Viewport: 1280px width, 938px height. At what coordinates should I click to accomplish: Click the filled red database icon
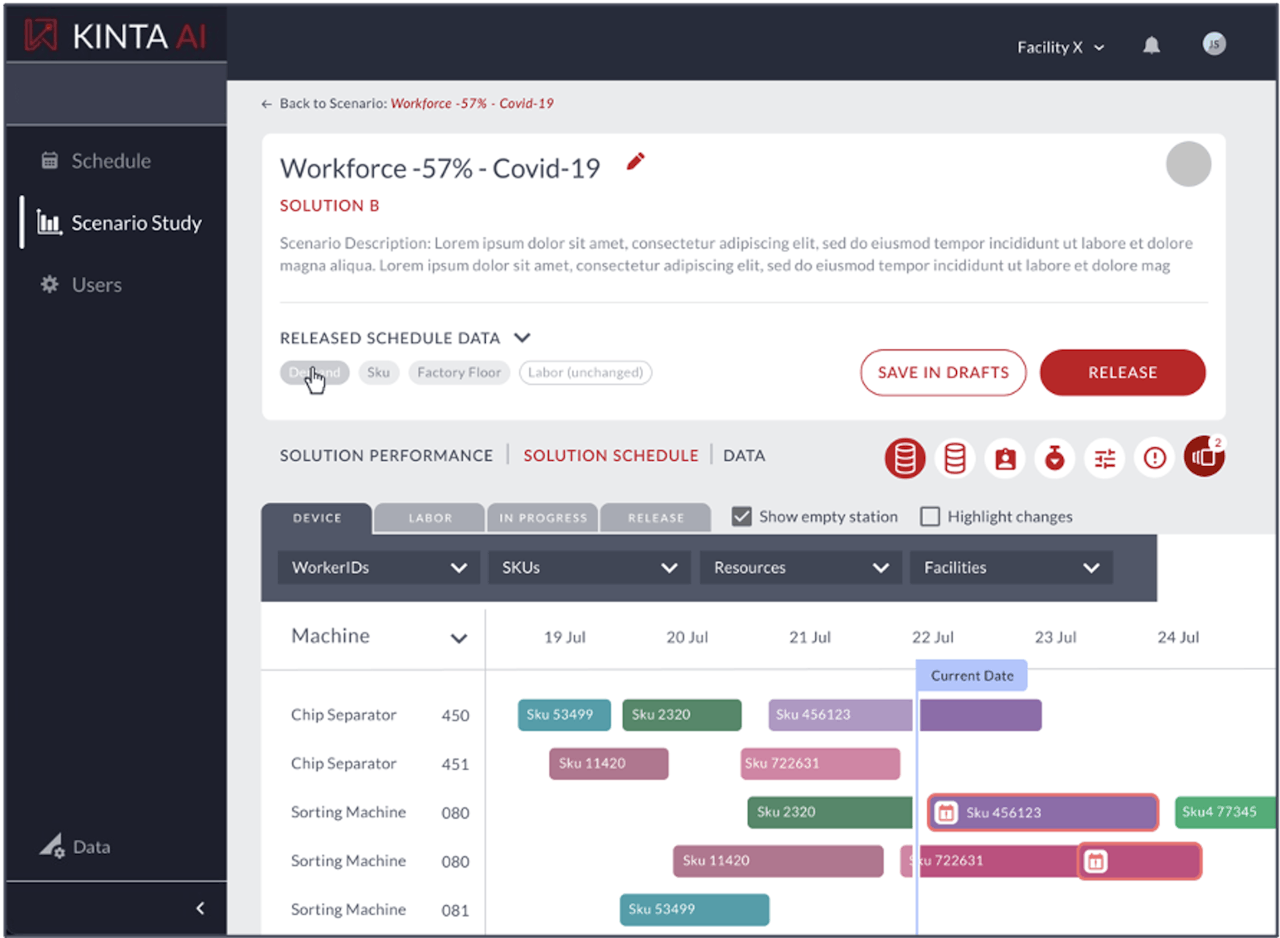904,458
